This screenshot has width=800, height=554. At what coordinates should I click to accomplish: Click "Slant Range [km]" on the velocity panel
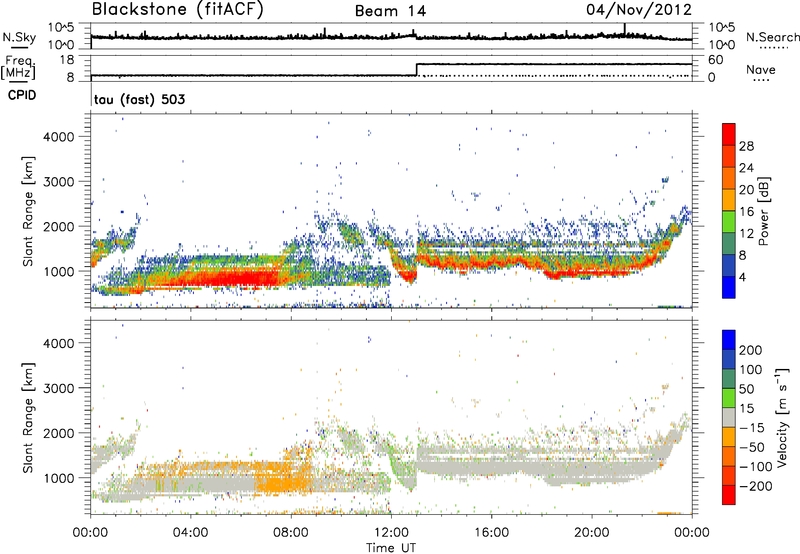click(28, 418)
